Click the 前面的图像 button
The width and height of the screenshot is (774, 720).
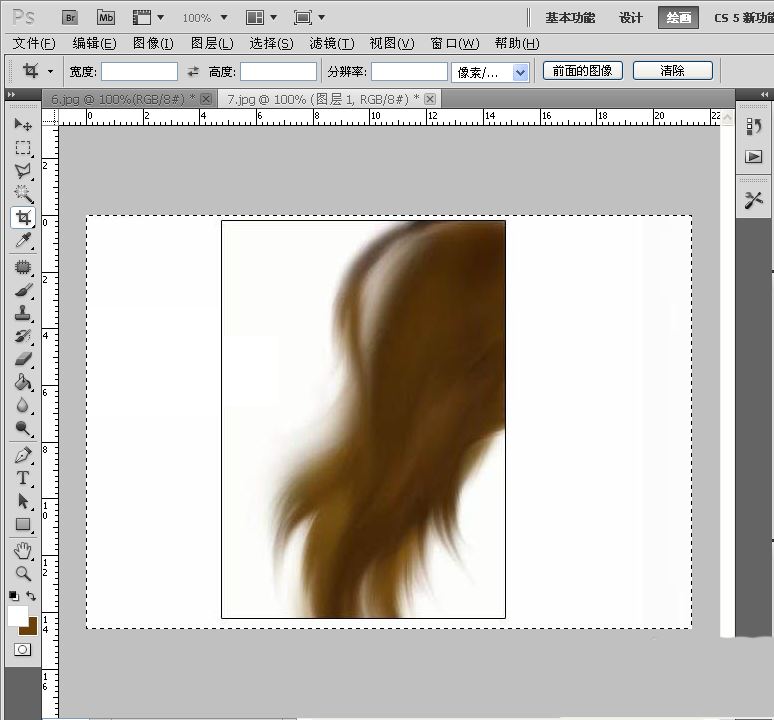coord(583,71)
